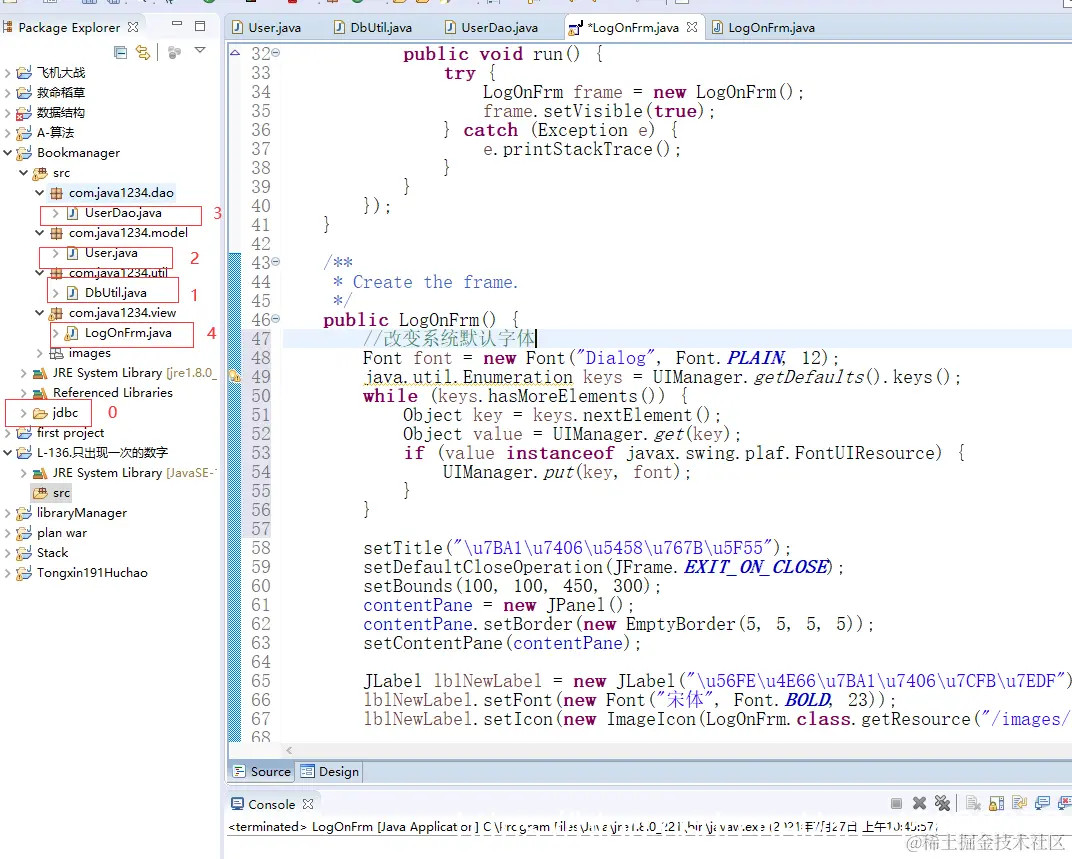This screenshot has height=859, width=1072.
Task: Expand the jdbc folder
Action: 24,413
